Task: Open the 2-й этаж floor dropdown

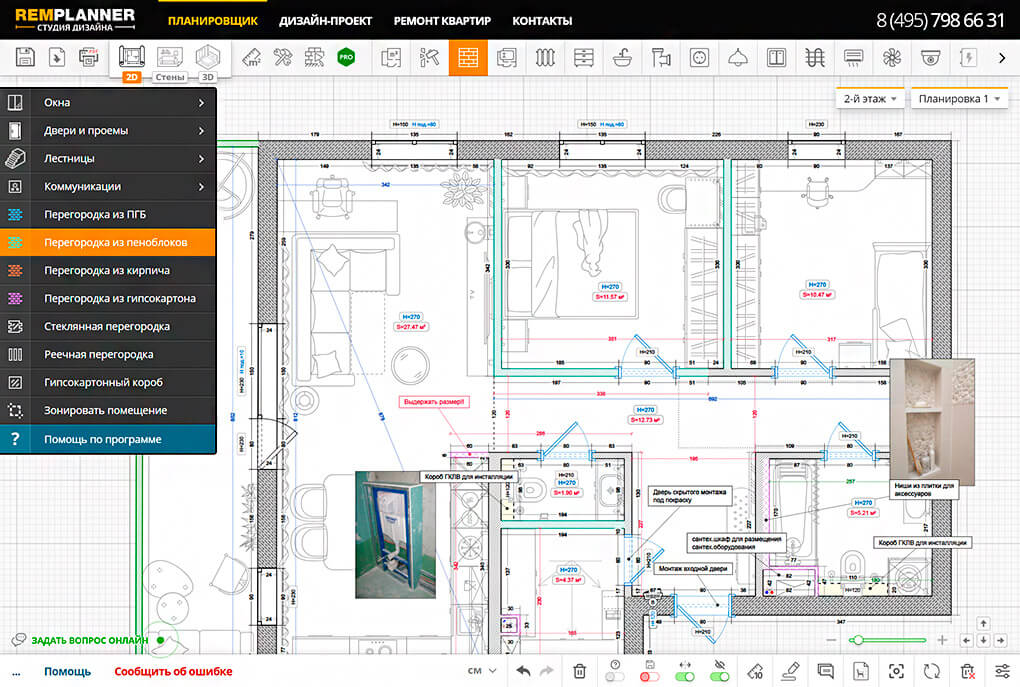Action: (x=871, y=99)
